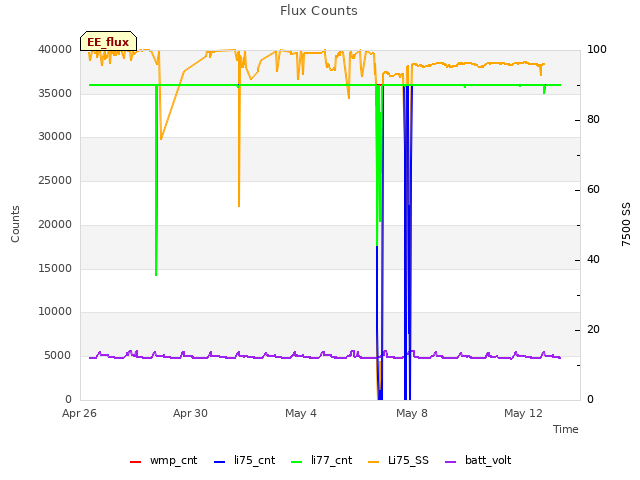This screenshot has width=640, height=480.
Task: Click the orange Li75_SS legend swatch
Action: click(x=373, y=462)
